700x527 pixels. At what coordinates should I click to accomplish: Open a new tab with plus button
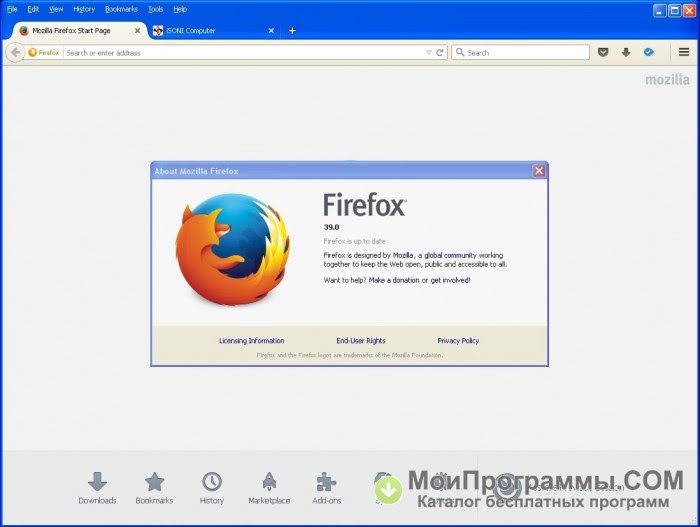coord(292,30)
